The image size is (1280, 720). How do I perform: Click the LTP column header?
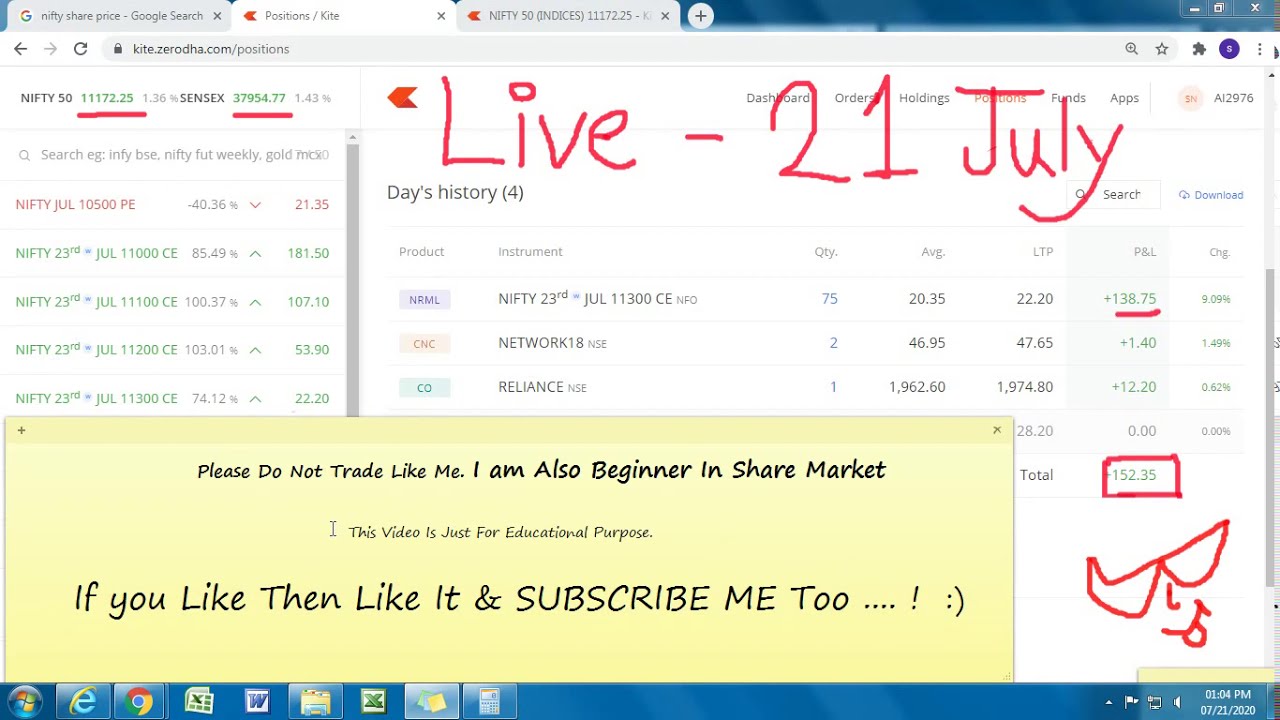point(1043,252)
